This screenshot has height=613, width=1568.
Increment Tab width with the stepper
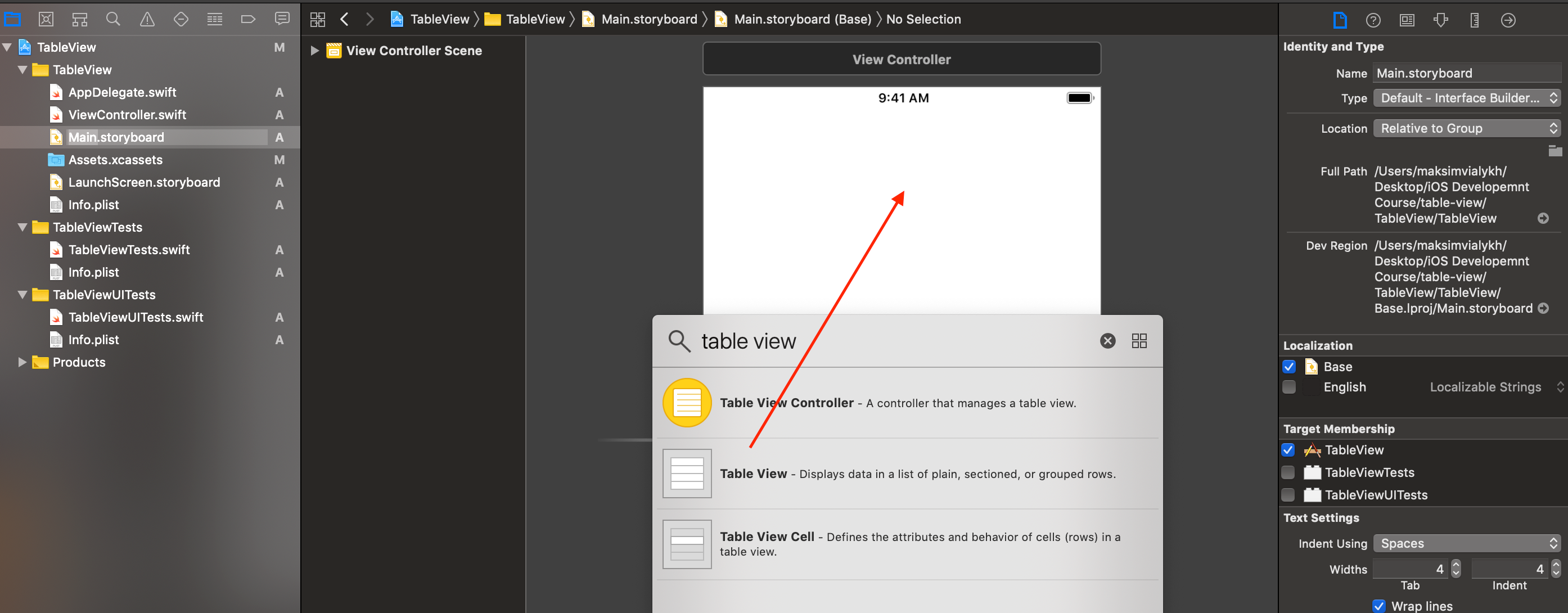pos(1456,565)
